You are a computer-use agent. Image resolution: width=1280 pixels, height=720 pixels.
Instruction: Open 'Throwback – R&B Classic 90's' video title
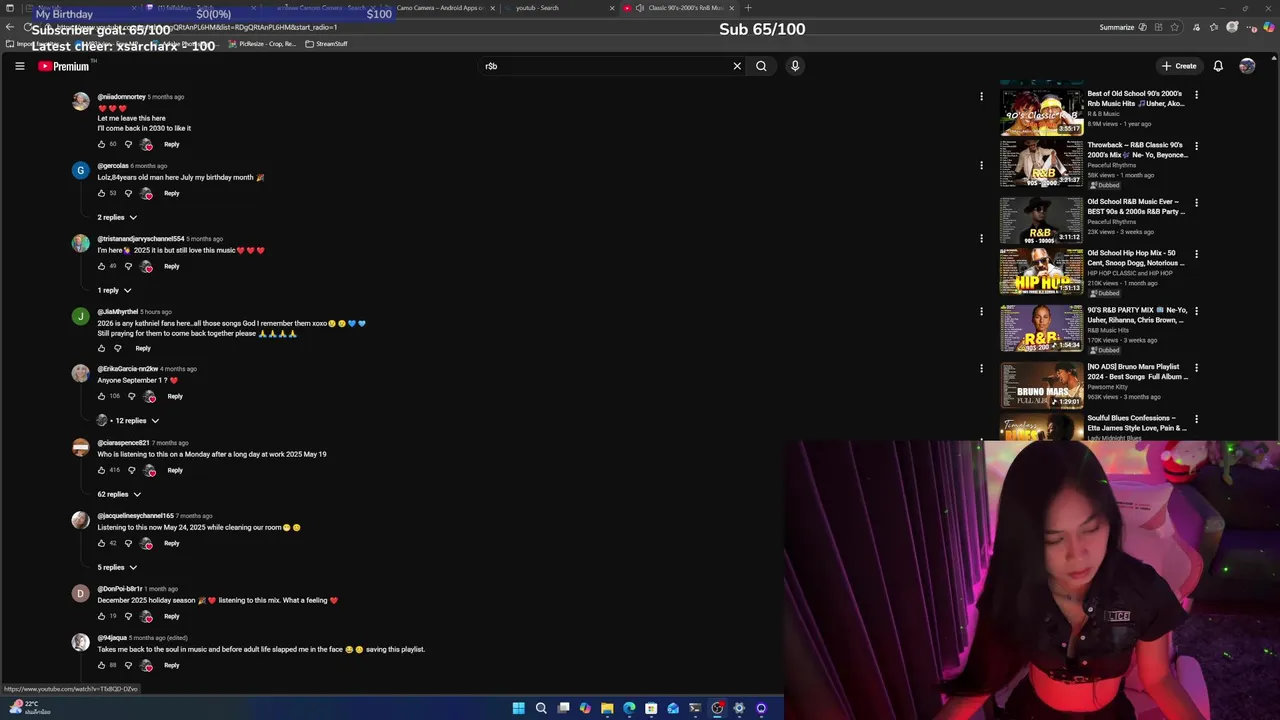point(1138,150)
